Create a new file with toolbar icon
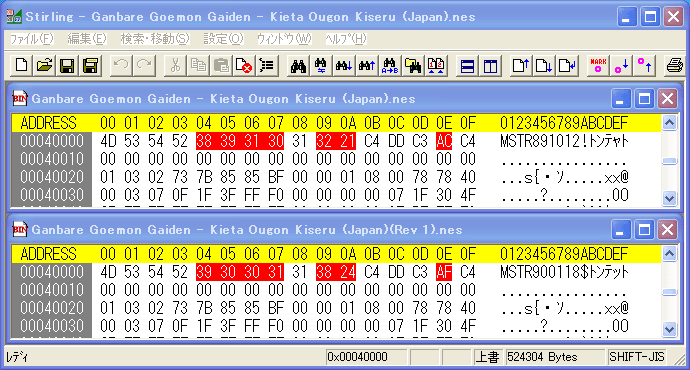690x370 pixels. pyautogui.click(x=21, y=66)
